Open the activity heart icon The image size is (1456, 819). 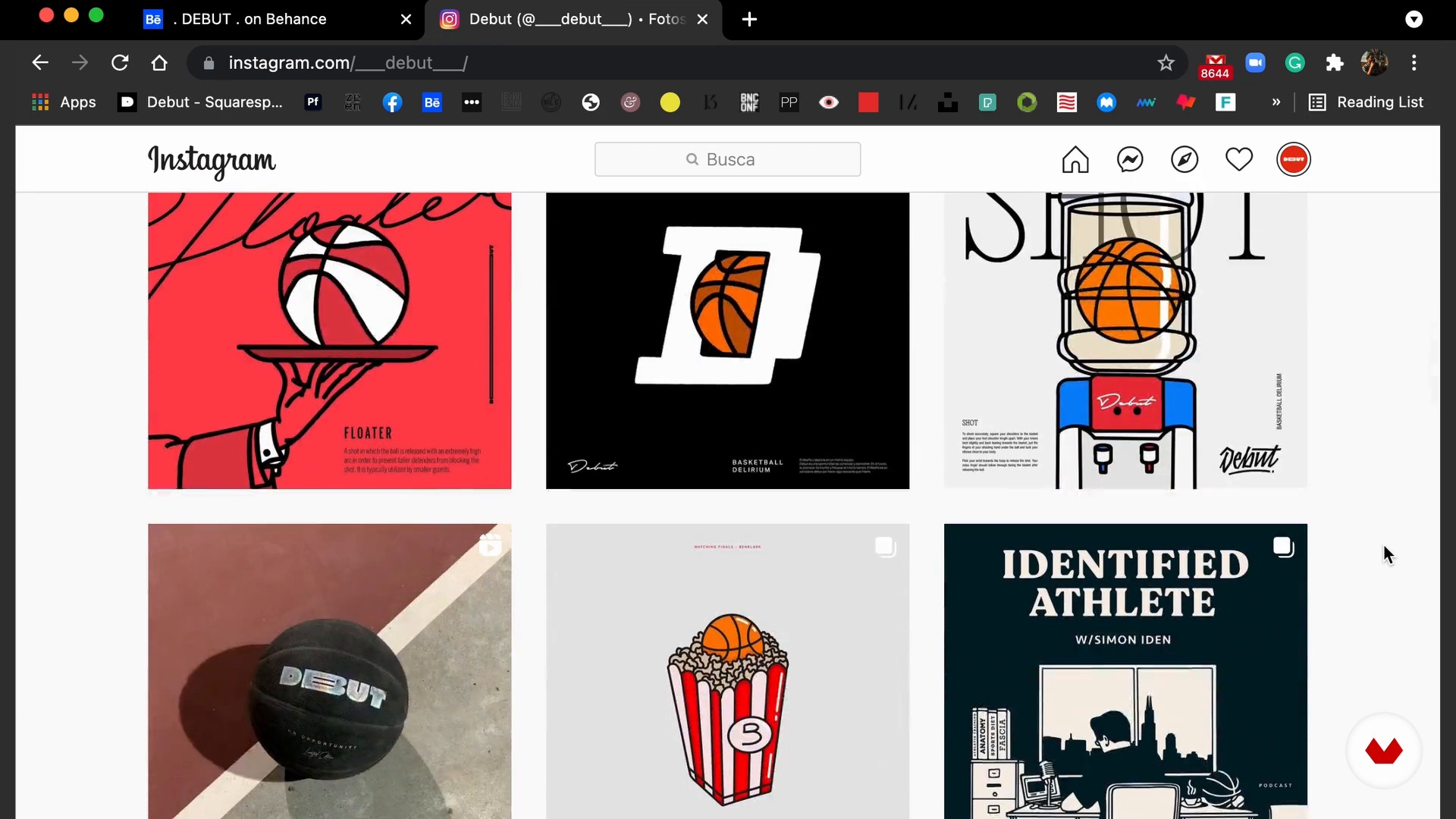[x=1239, y=159]
